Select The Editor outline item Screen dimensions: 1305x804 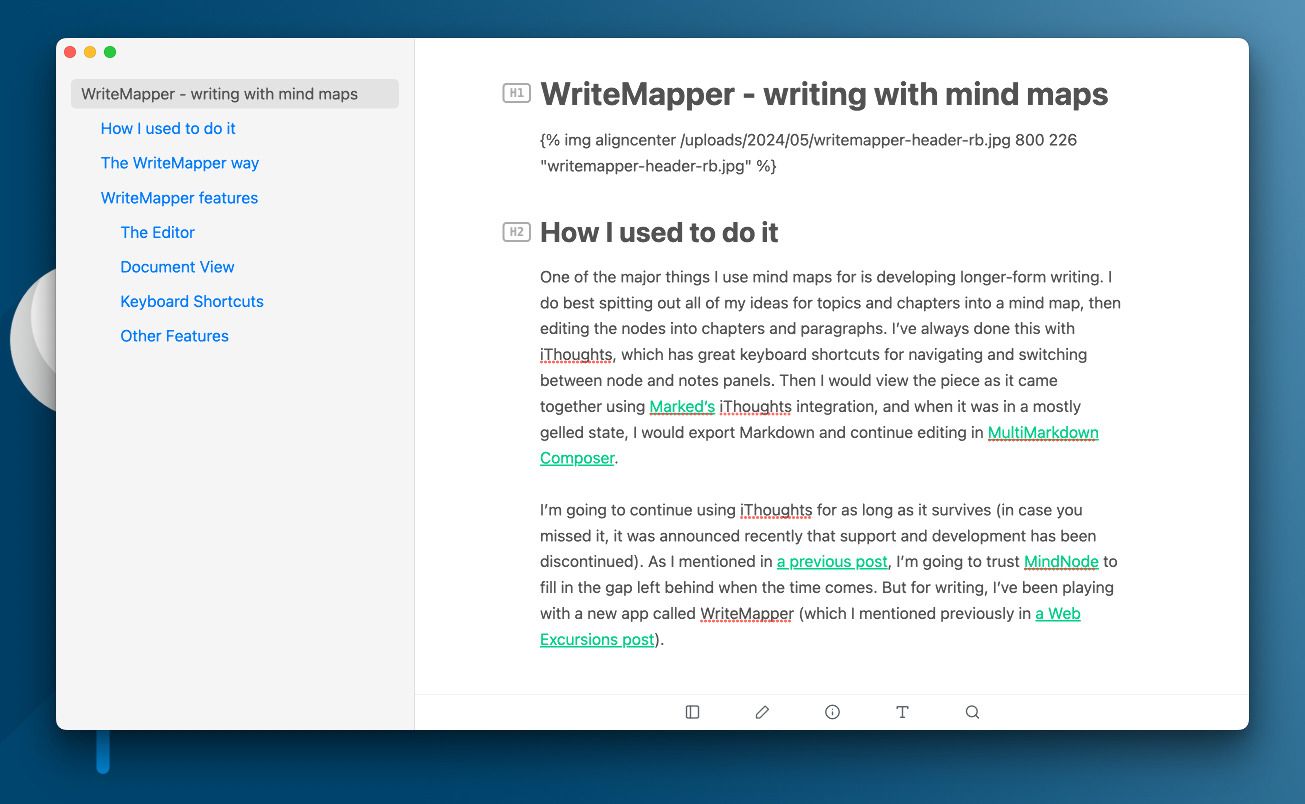156,232
